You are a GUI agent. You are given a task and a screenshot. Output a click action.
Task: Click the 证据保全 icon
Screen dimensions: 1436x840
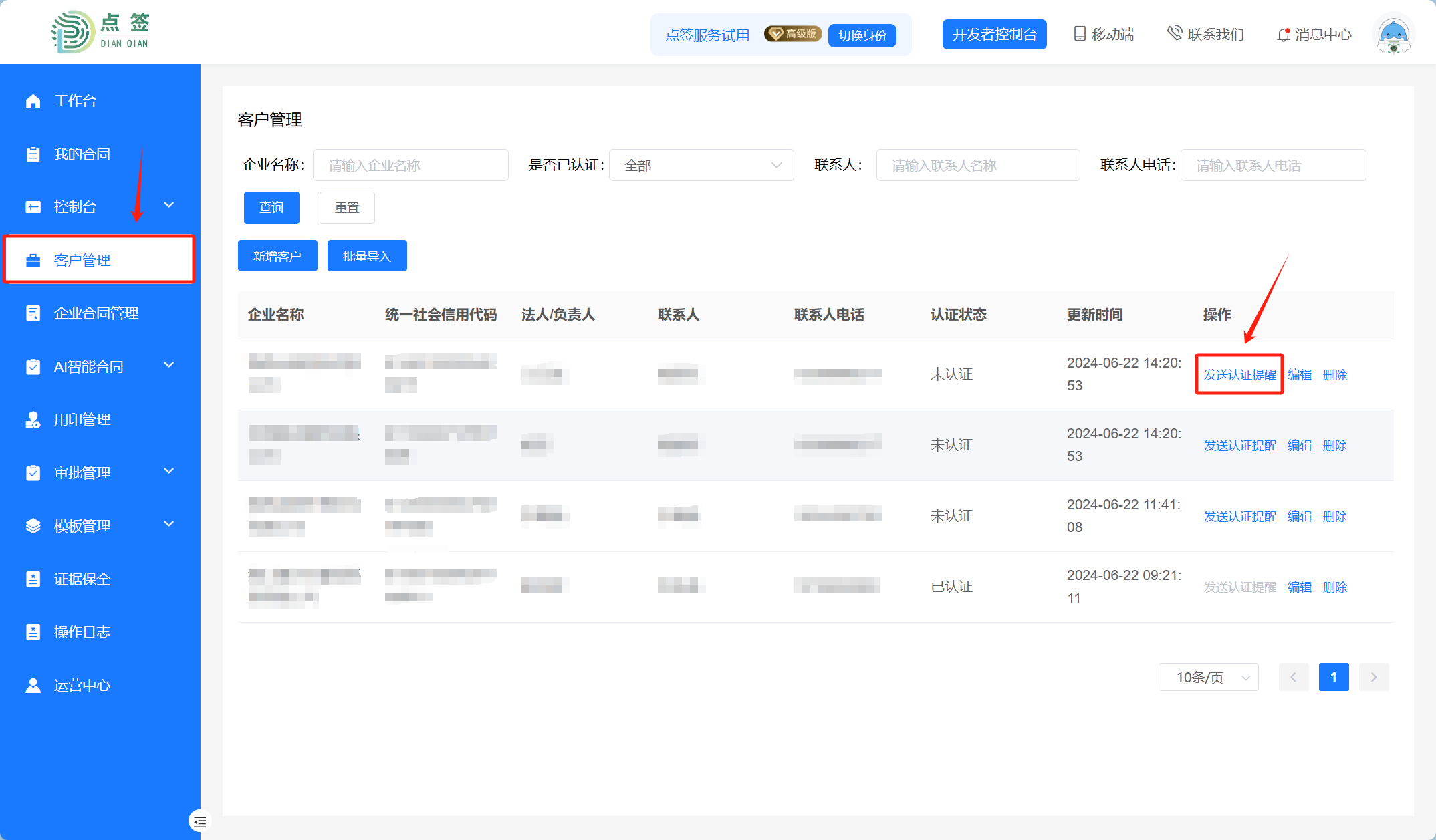pyautogui.click(x=33, y=579)
